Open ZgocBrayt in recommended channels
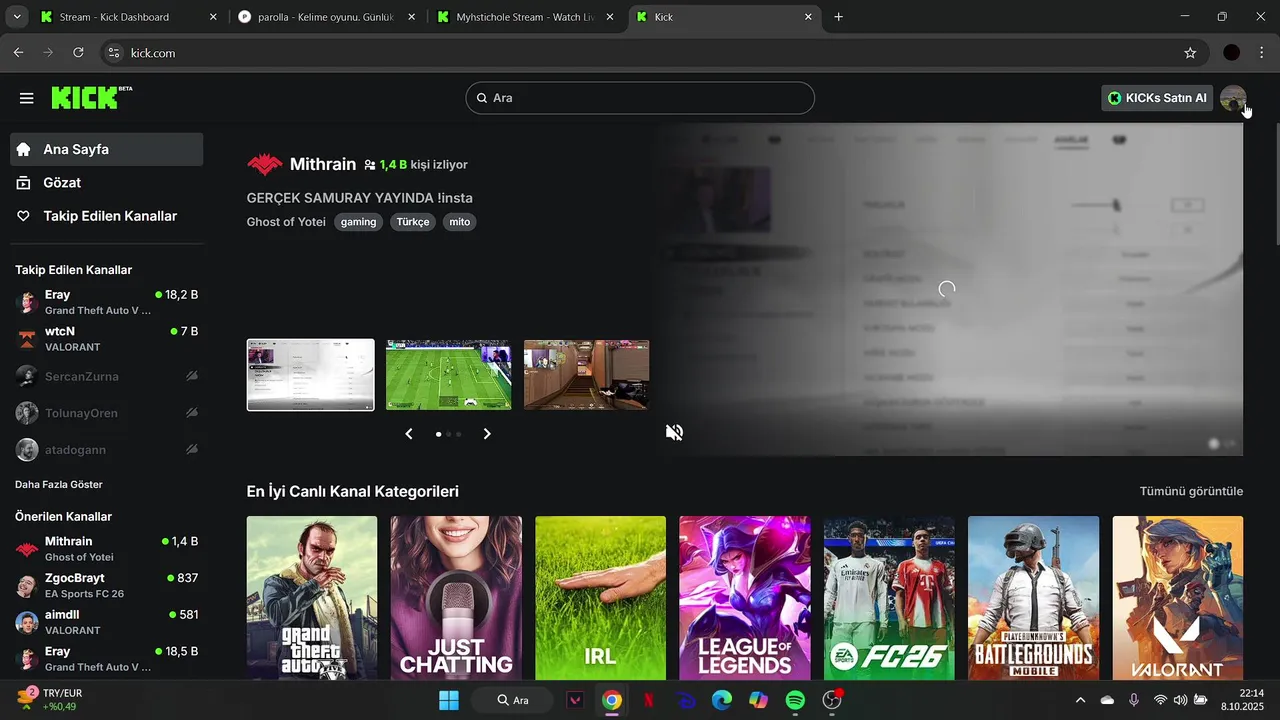1280x720 pixels. pyautogui.click(x=106, y=585)
